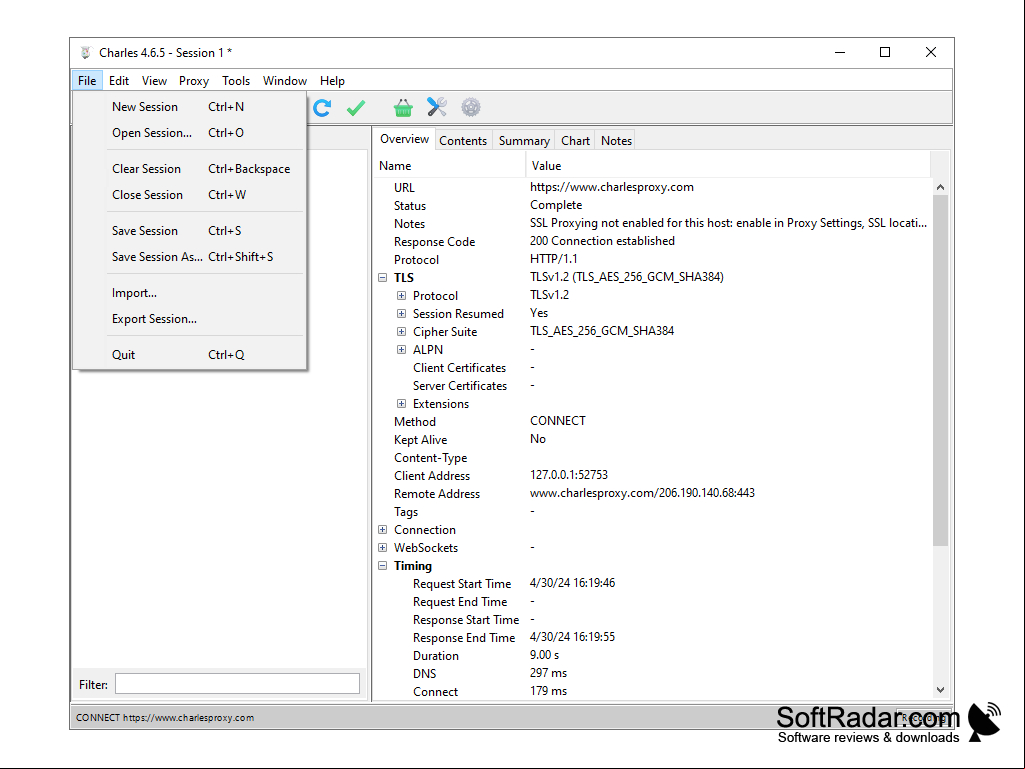Click status bar text CONNECT https://www.charlesproxy.com
Screen dimensions: 1025x769
click(165, 717)
